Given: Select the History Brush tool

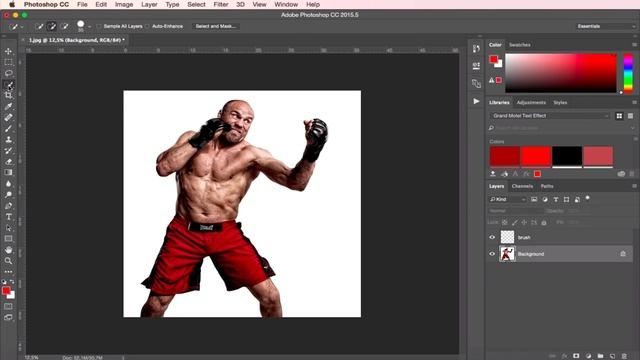Looking at the screenshot, I should (x=8, y=151).
